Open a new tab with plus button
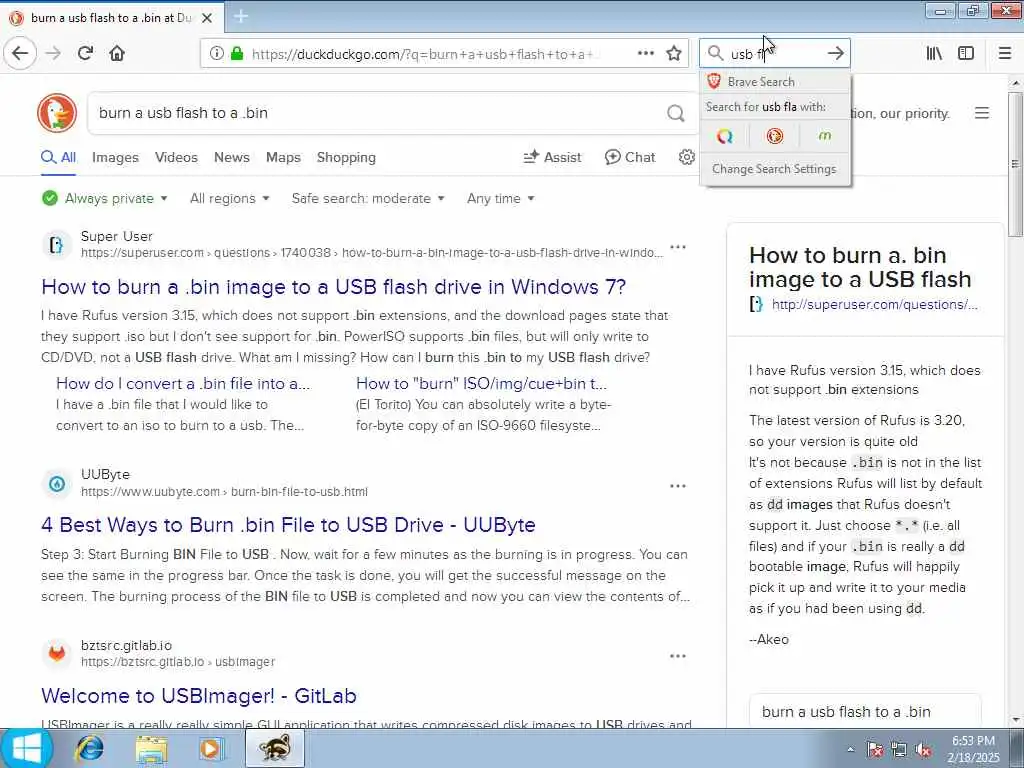This screenshot has width=1024, height=768. click(240, 17)
